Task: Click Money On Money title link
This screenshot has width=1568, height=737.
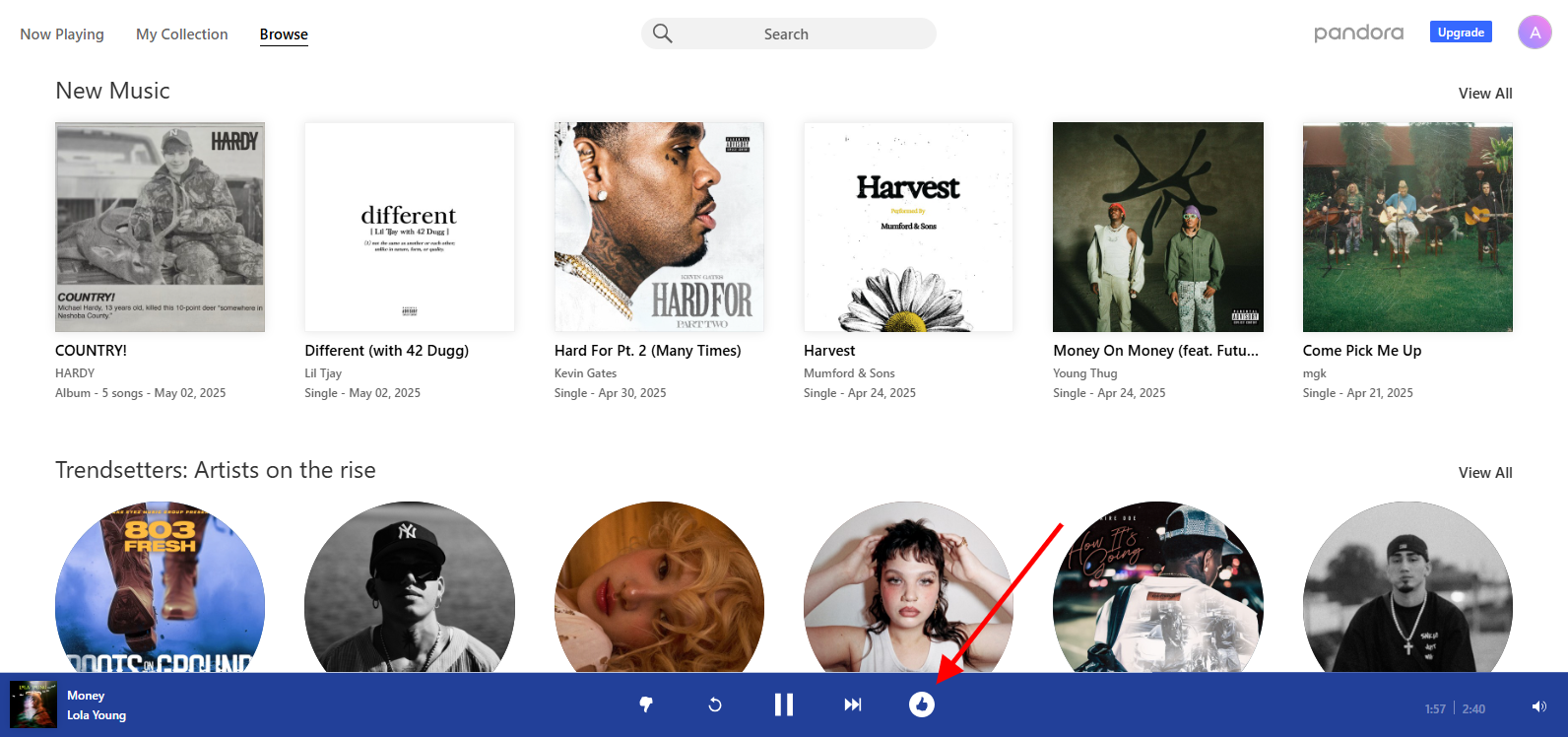Action: [1156, 351]
